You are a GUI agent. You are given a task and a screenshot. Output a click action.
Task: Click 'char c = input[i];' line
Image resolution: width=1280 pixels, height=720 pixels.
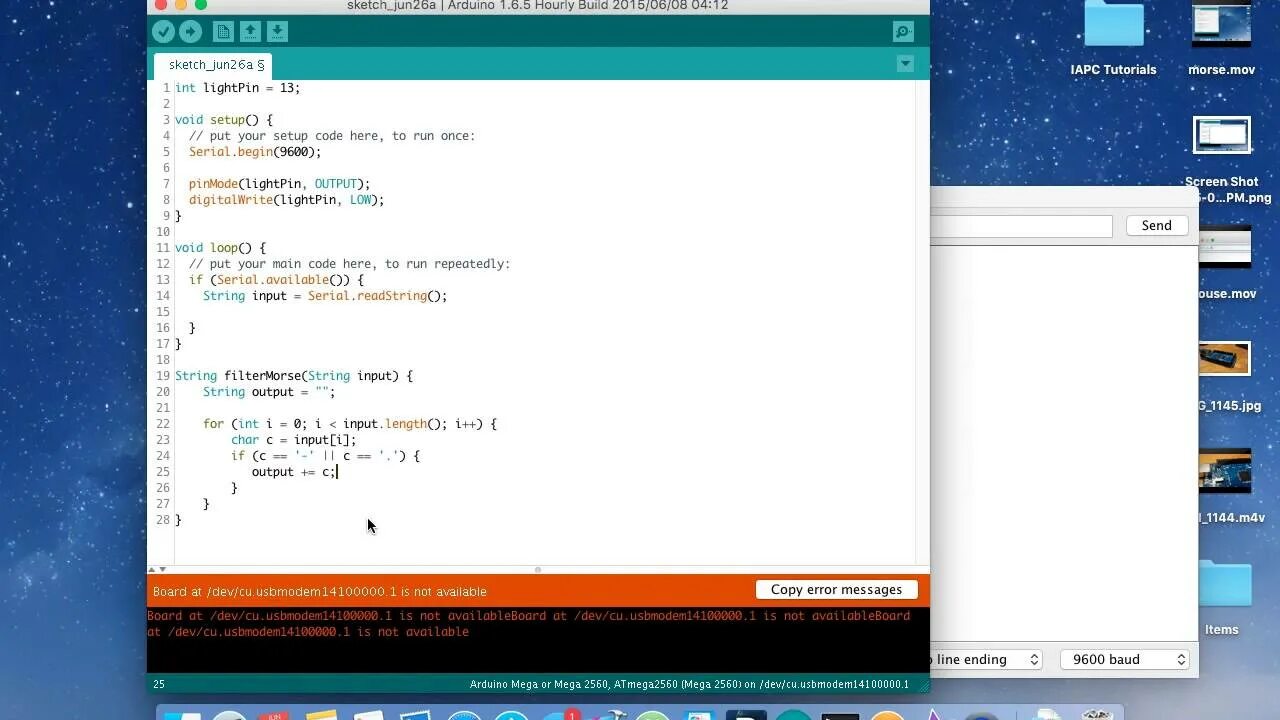coord(293,440)
